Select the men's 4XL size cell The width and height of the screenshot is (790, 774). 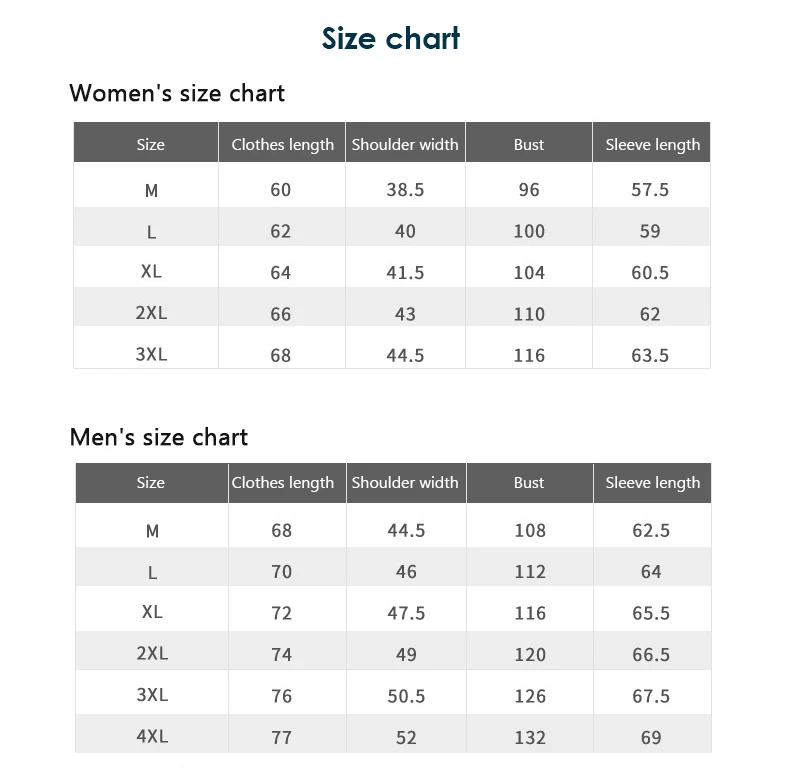[x=152, y=737]
